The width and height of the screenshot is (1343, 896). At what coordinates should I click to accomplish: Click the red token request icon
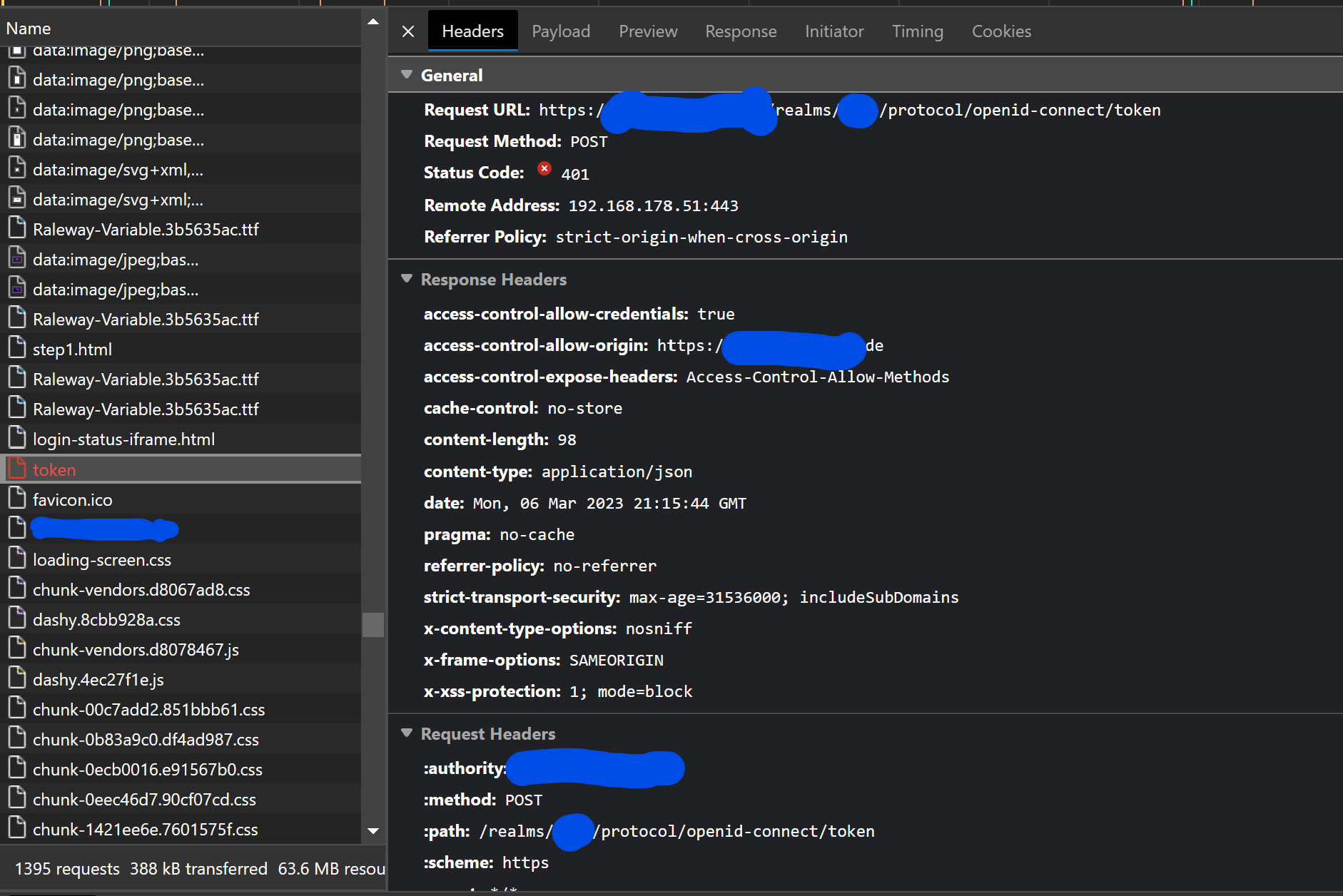click(x=16, y=469)
